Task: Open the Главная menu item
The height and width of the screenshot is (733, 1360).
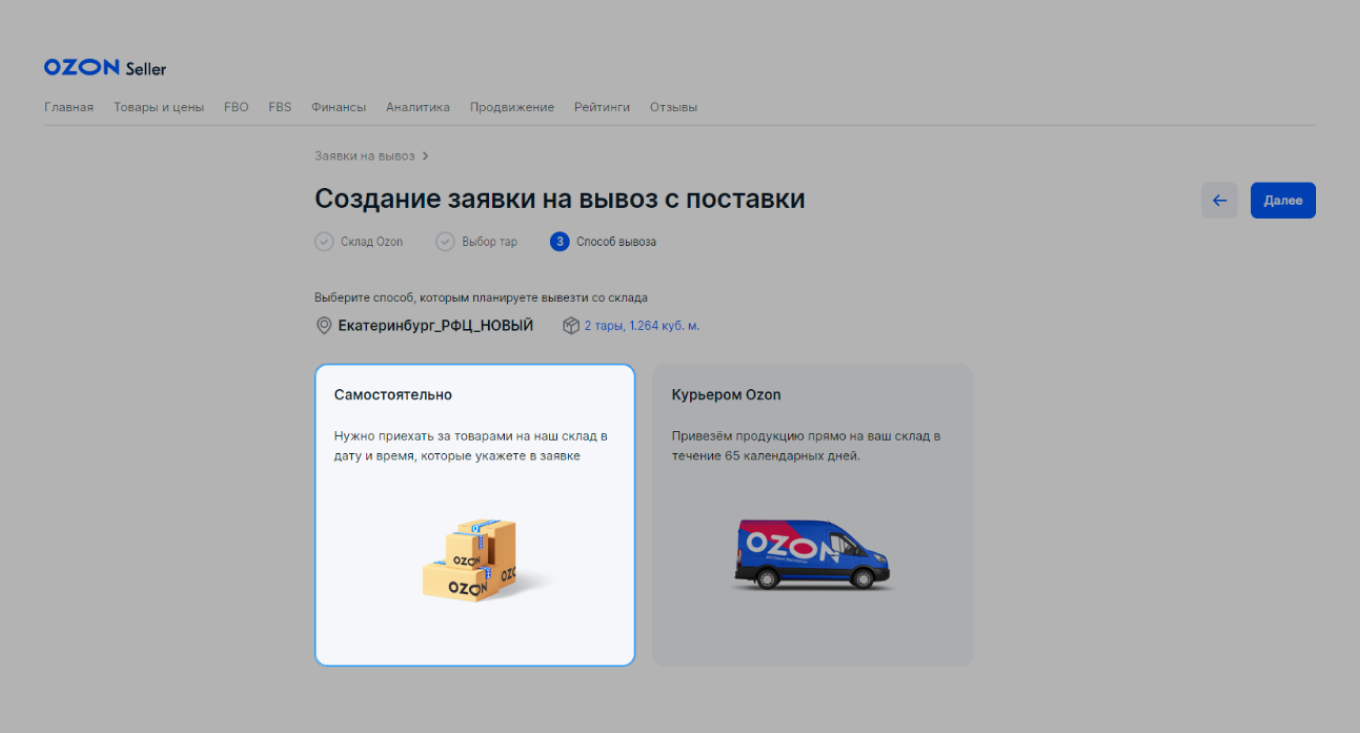Action: click(x=69, y=107)
